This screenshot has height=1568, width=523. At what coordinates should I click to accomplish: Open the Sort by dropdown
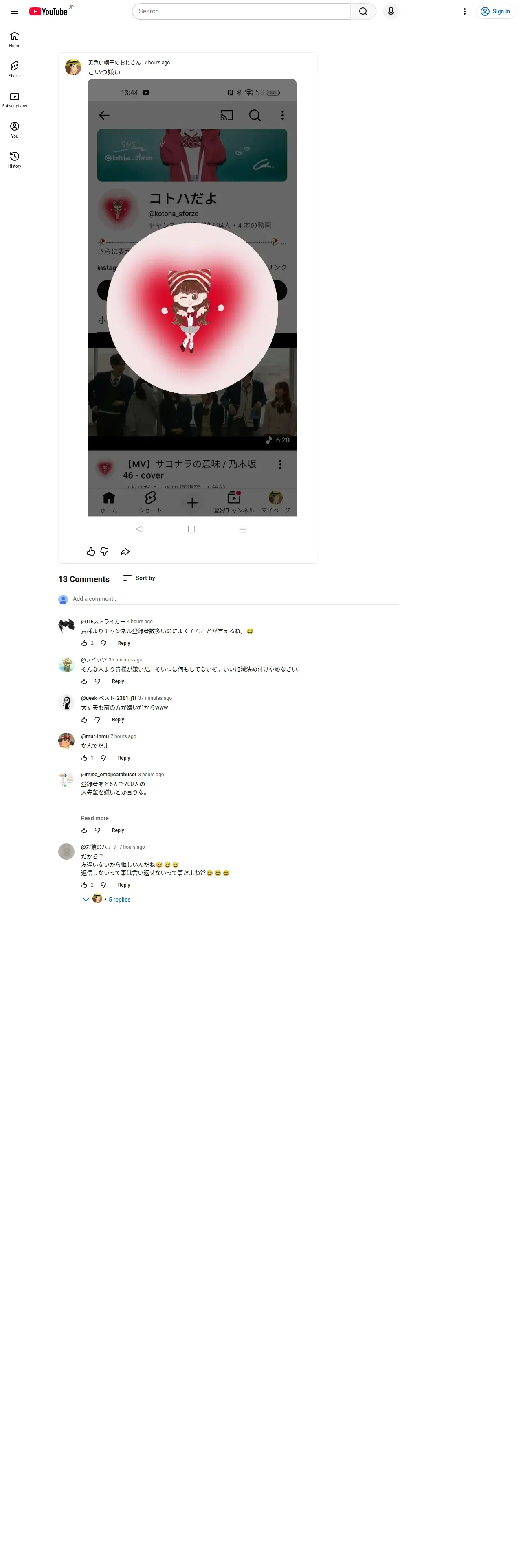pyautogui.click(x=139, y=578)
